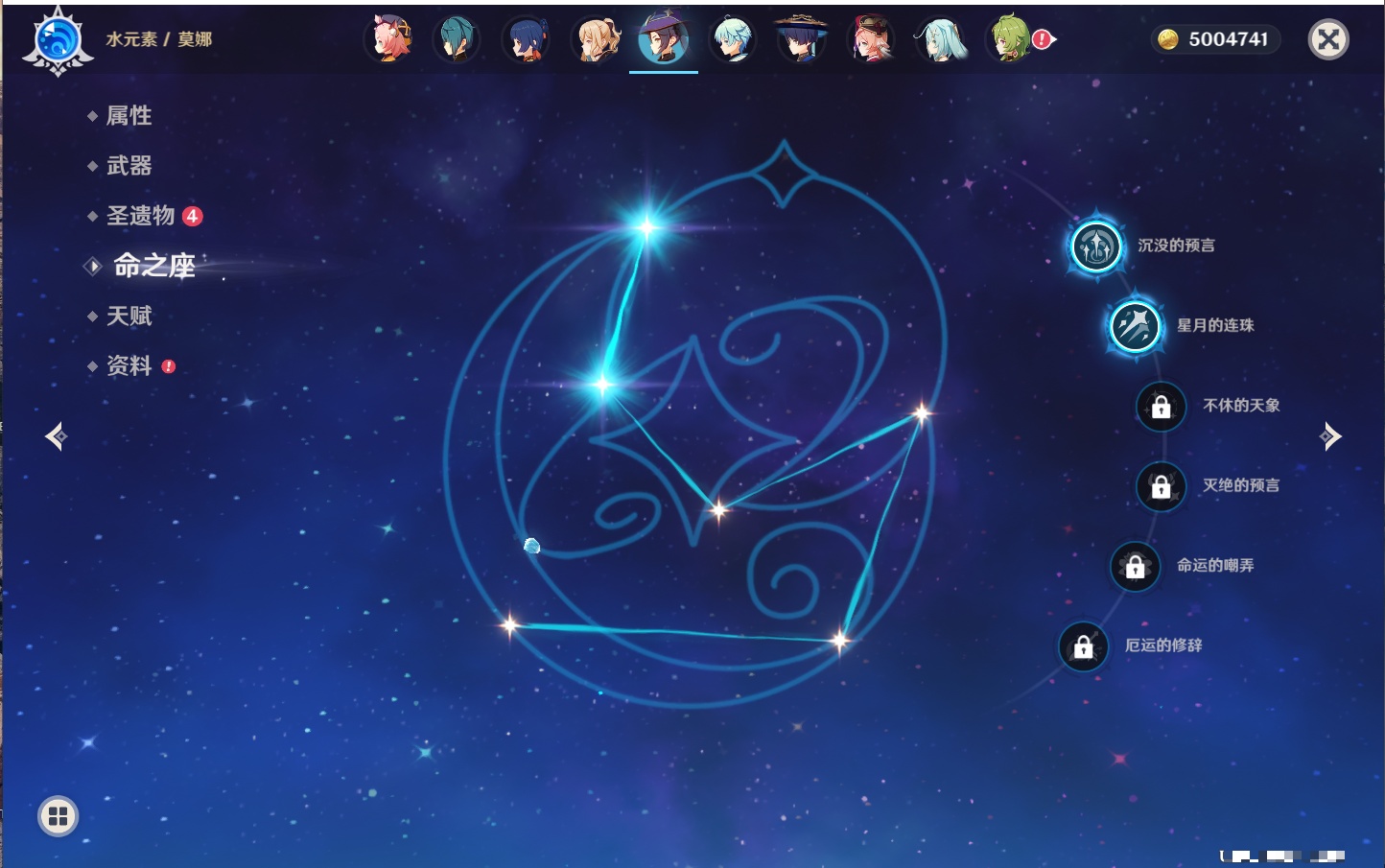Click the 厄运的修辞 label
Screen dimensions: 1385x868
(1163, 645)
